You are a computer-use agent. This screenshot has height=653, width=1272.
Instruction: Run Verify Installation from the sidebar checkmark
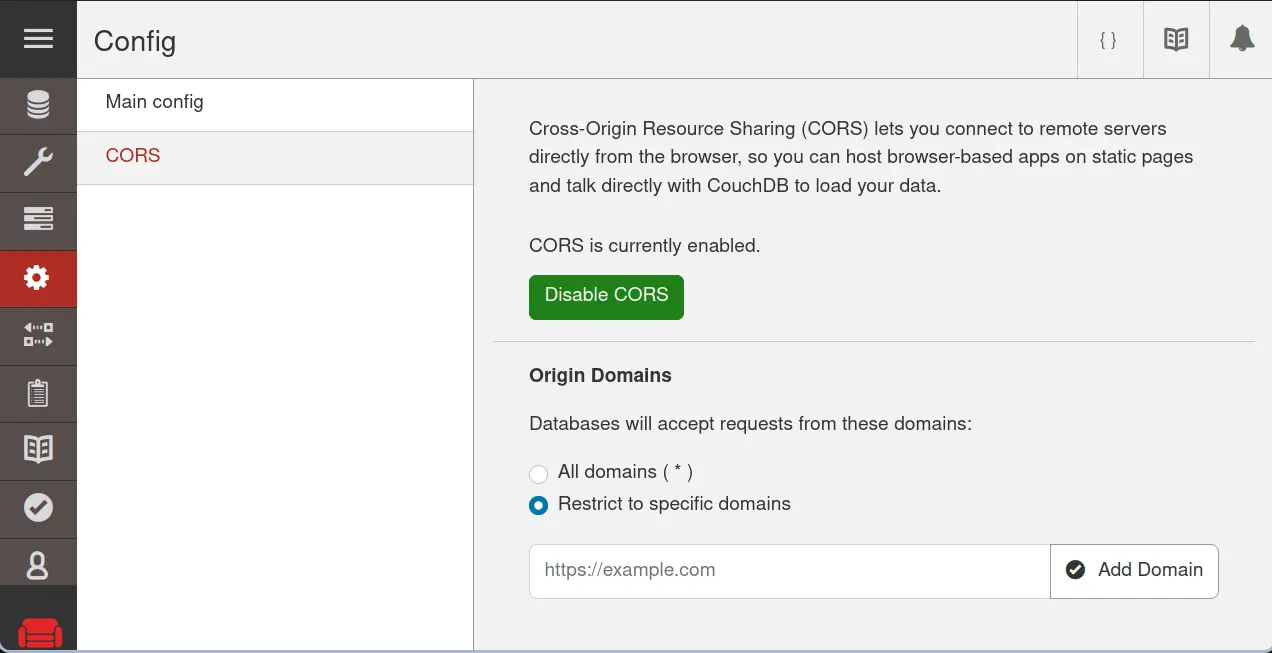click(x=38, y=508)
